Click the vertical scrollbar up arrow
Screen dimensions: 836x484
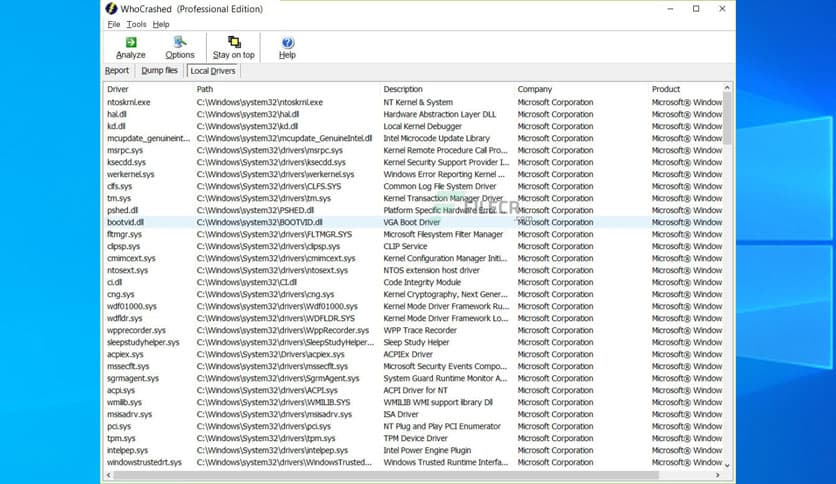(x=727, y=87)
